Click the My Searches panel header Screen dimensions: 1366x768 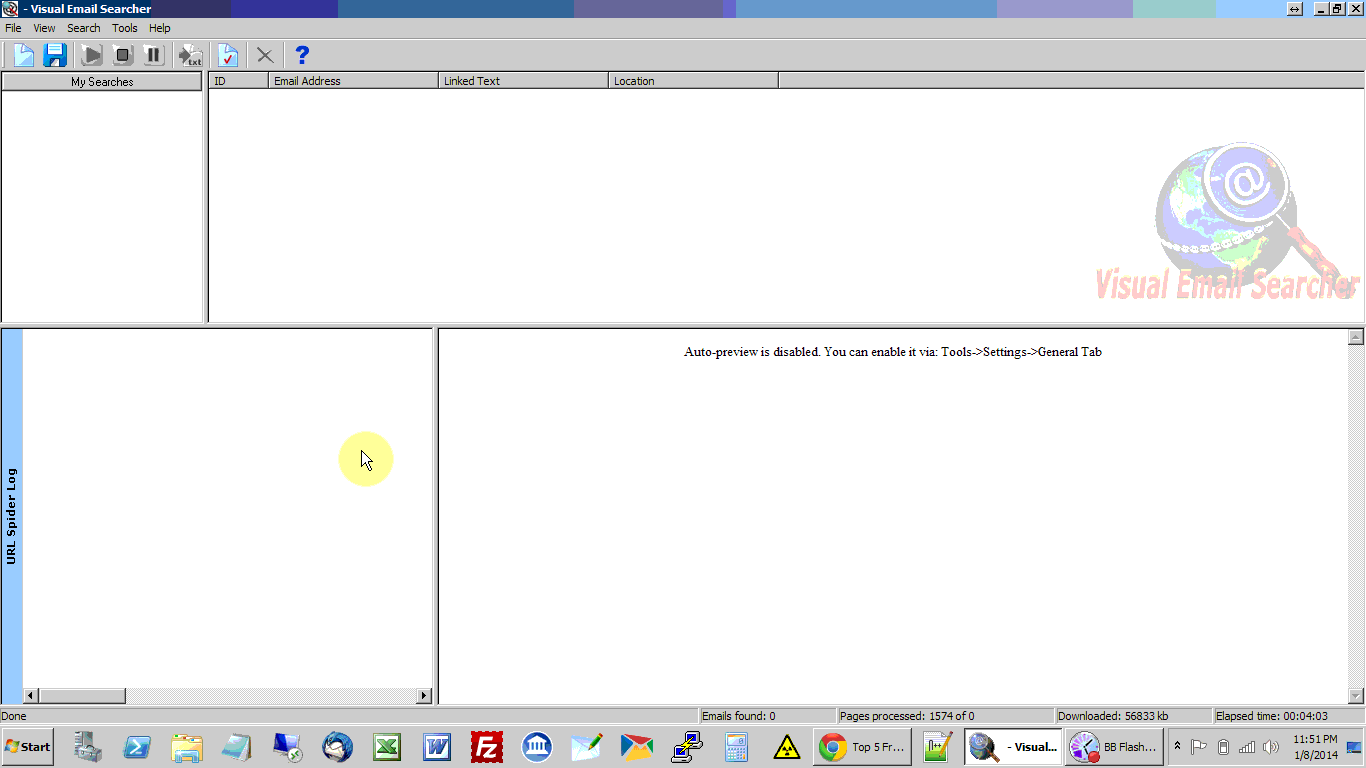coord(102,82)
